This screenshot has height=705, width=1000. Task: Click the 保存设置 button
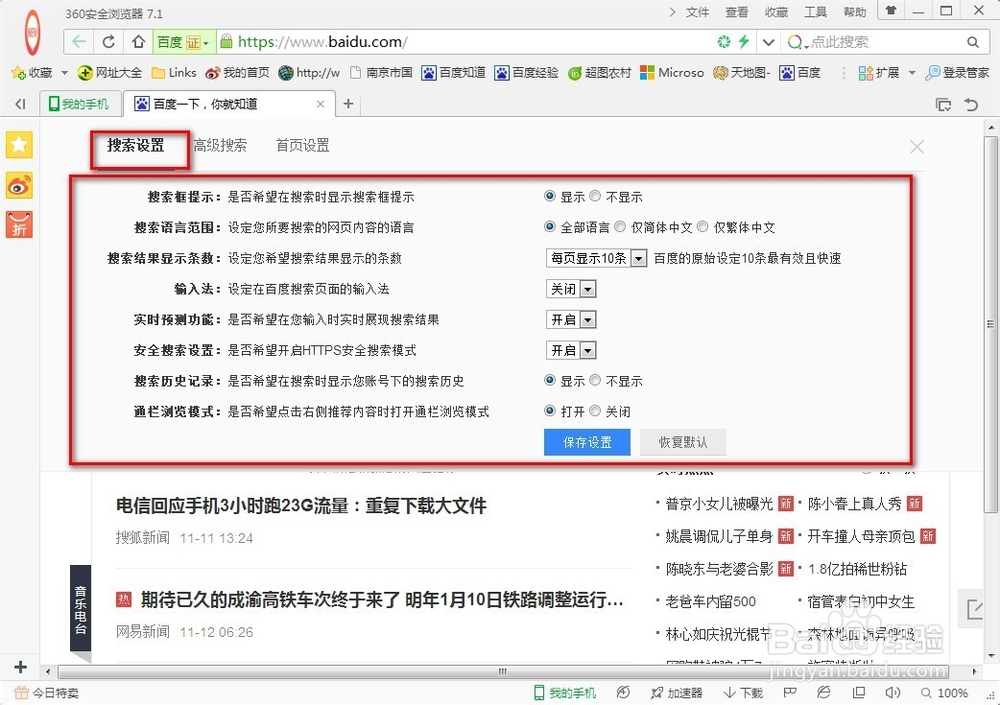(587, 442)
